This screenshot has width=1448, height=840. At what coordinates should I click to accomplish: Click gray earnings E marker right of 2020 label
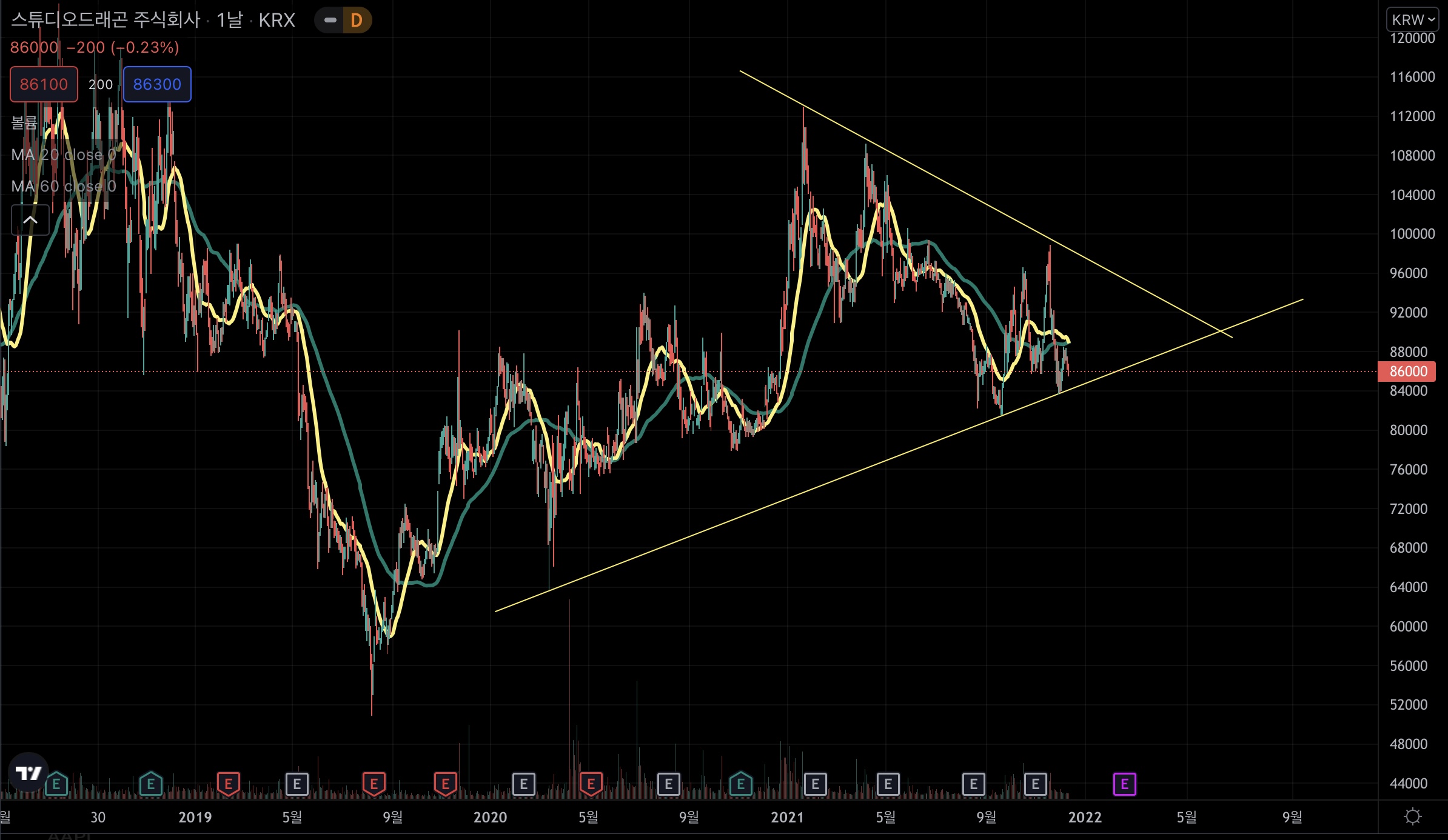(x=523, y=784)
